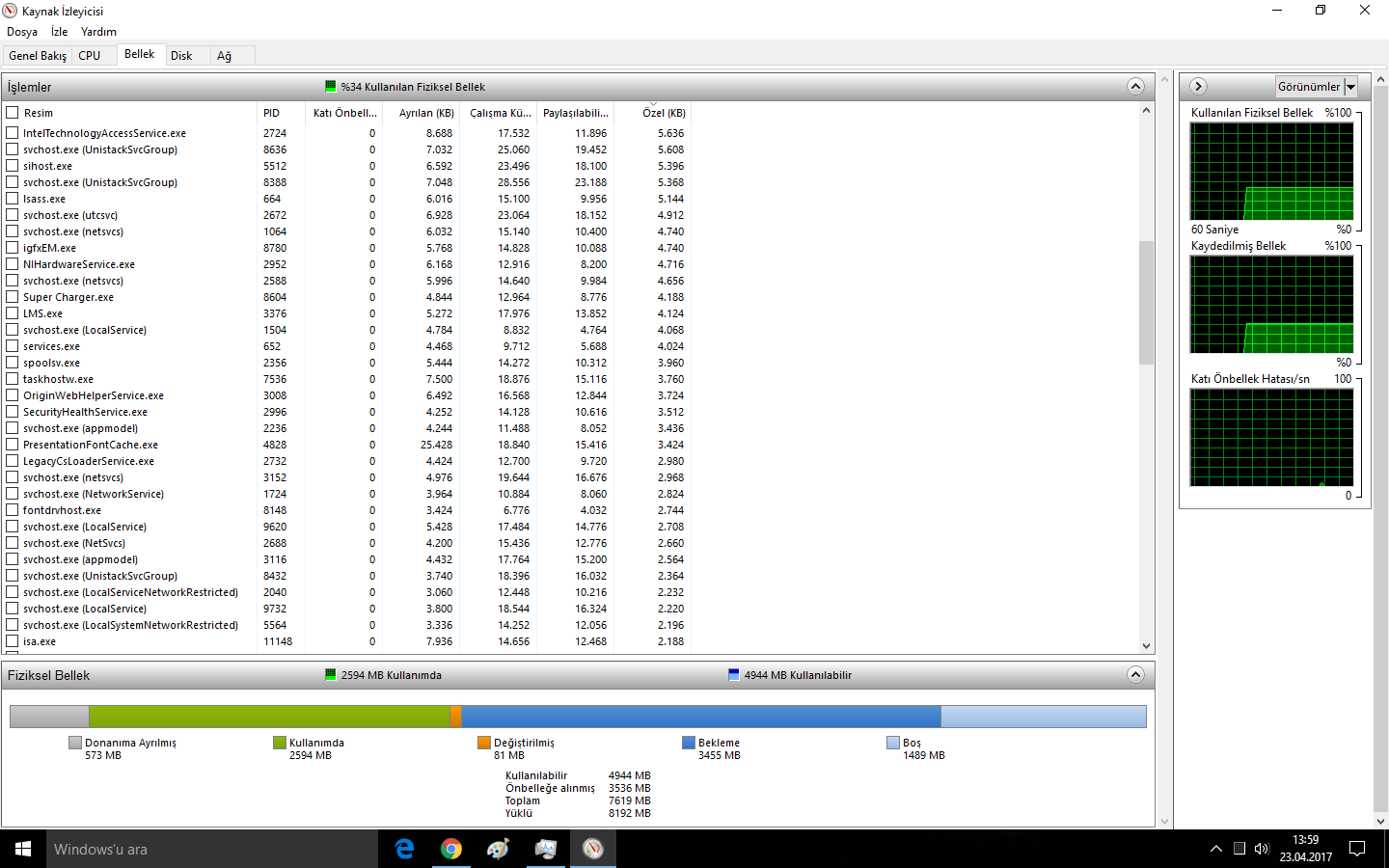This screenshot has height=868, width=1389.
Task: Click the Boş light blue swatch
Action: pos(893,743)
